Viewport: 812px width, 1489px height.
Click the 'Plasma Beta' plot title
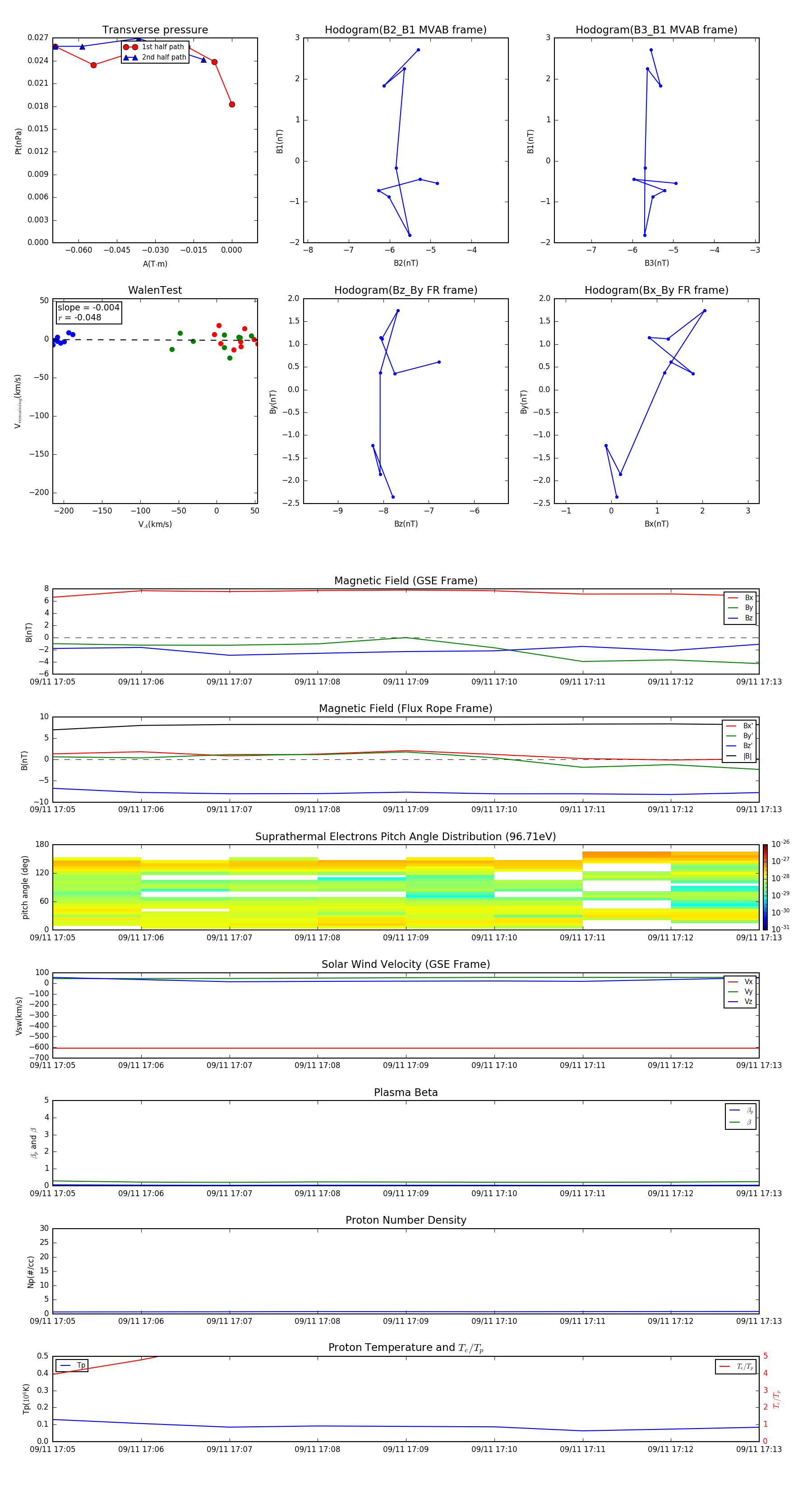(x=406, y=1092)
